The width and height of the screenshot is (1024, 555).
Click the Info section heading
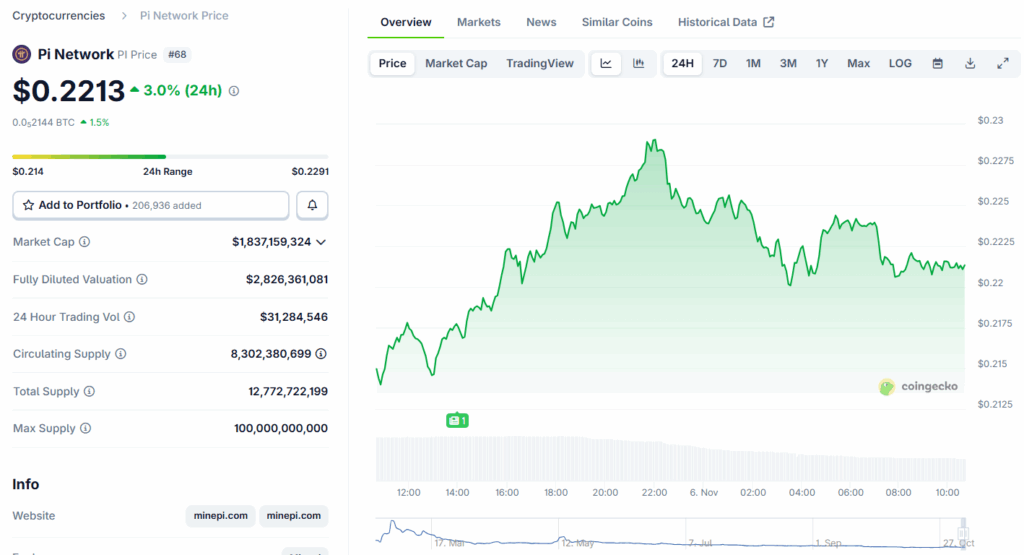25,484
